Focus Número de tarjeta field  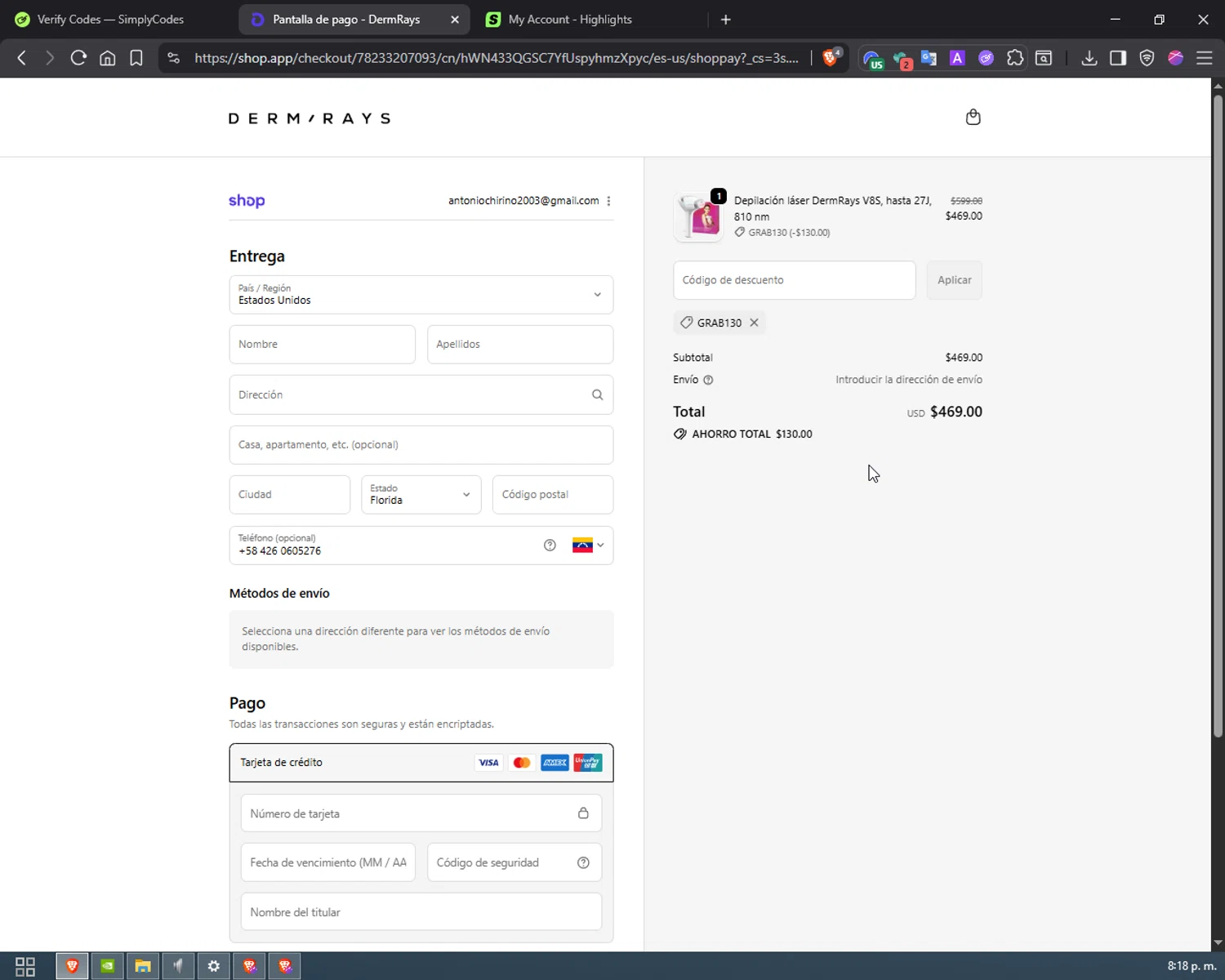coord(421,813)
